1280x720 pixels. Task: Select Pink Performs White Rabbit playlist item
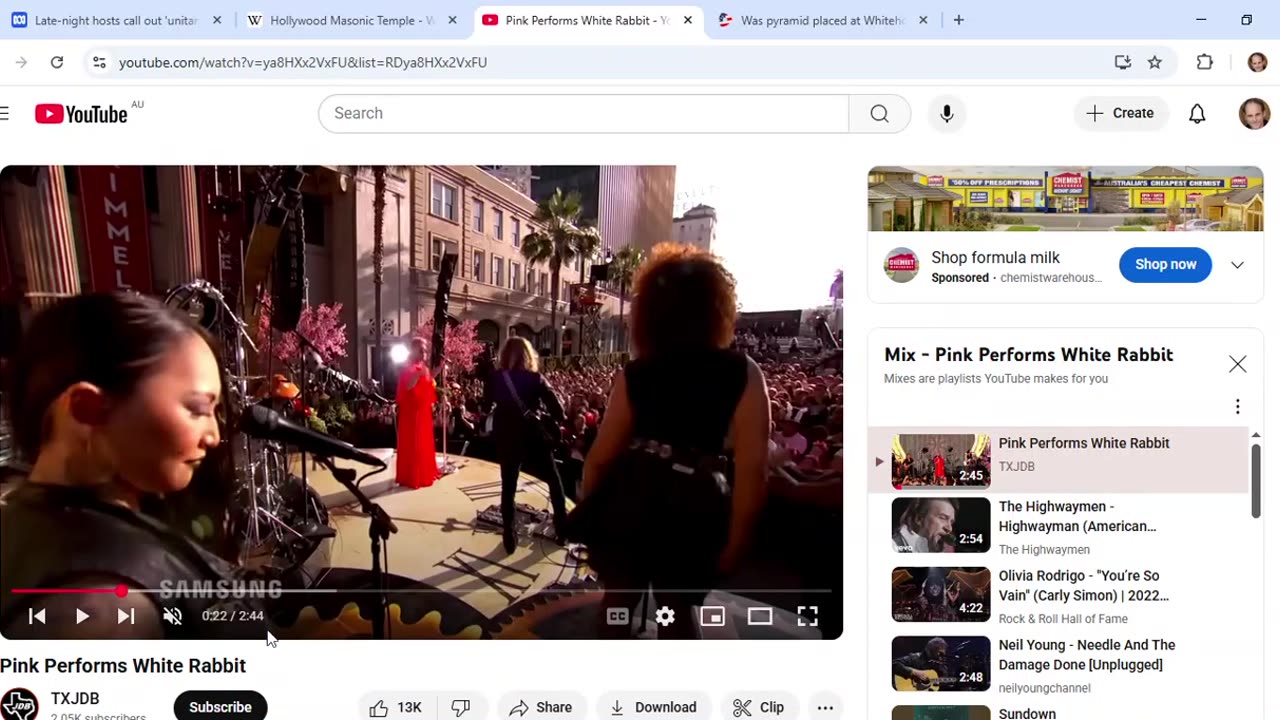click(1058, 460)
